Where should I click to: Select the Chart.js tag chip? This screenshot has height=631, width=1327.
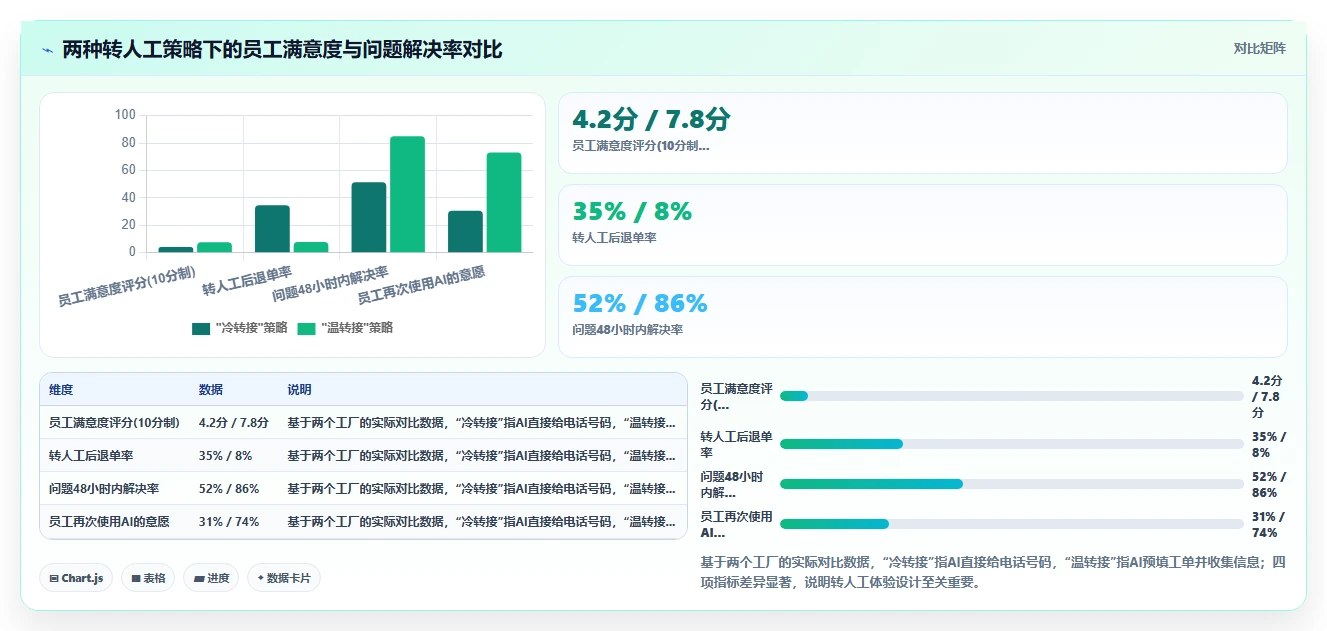[x=76, y=578]
